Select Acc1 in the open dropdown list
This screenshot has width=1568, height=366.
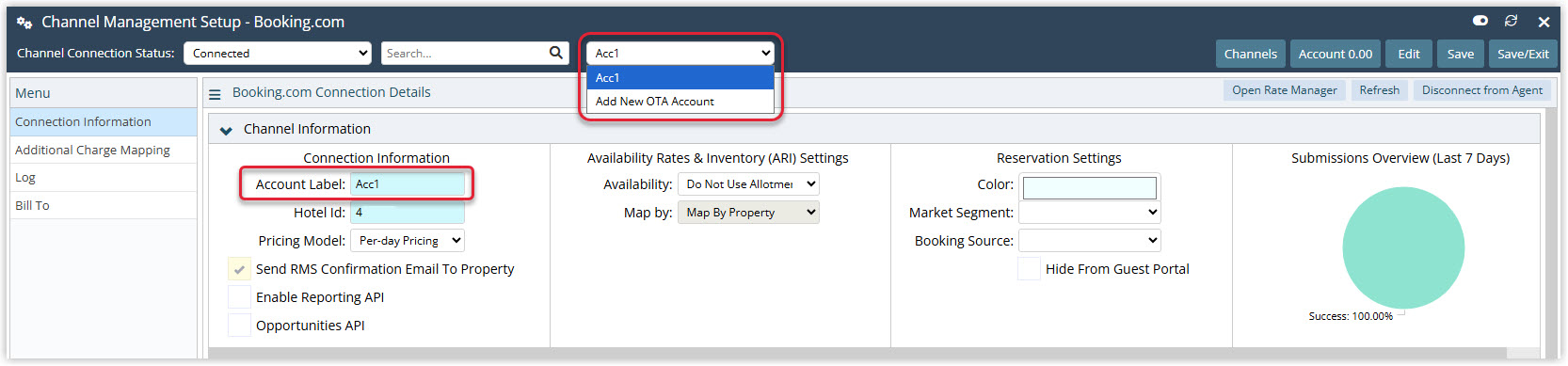680,78
